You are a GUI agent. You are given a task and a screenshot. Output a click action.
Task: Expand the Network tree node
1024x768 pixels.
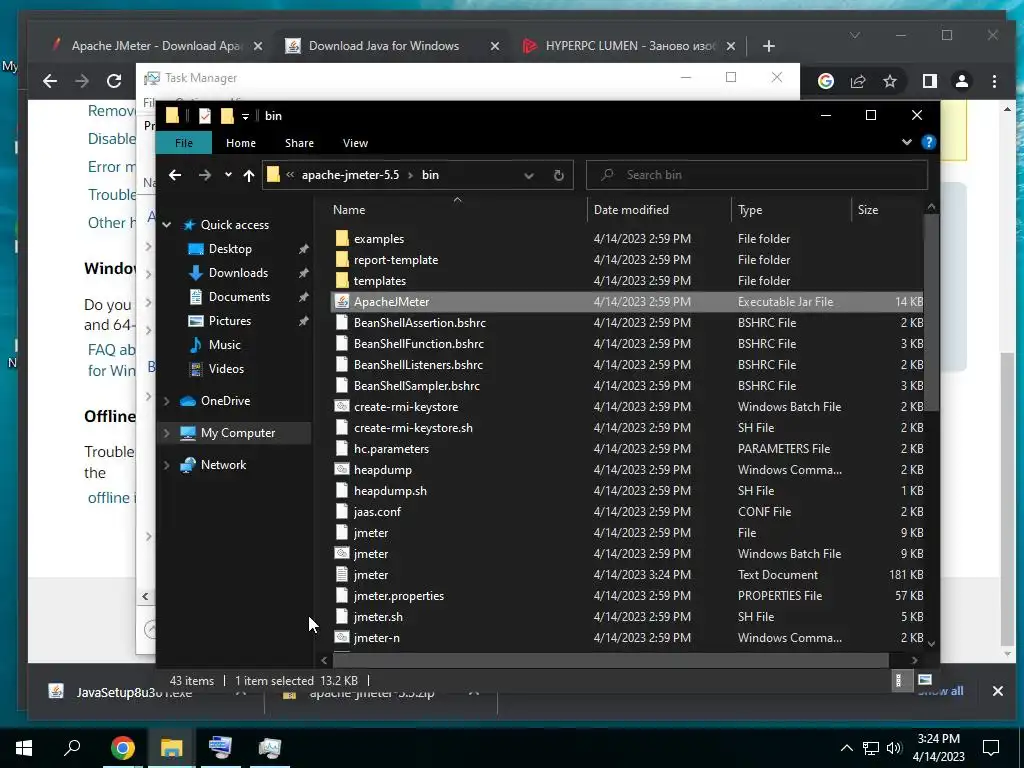click(x=167, y=465)
